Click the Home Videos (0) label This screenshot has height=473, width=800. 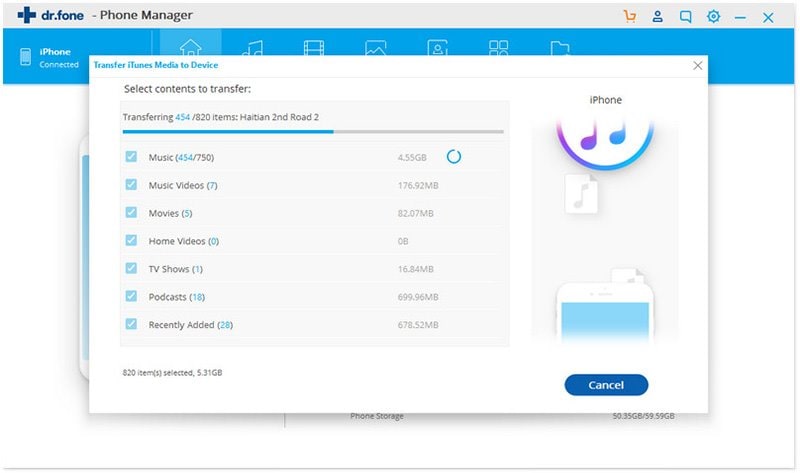[184, 241]
